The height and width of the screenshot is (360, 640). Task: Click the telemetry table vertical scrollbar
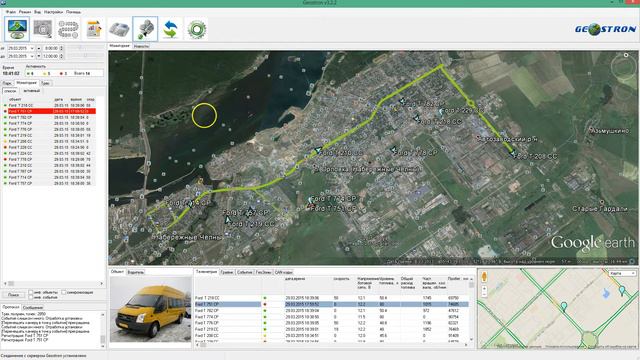coord(471,309)
